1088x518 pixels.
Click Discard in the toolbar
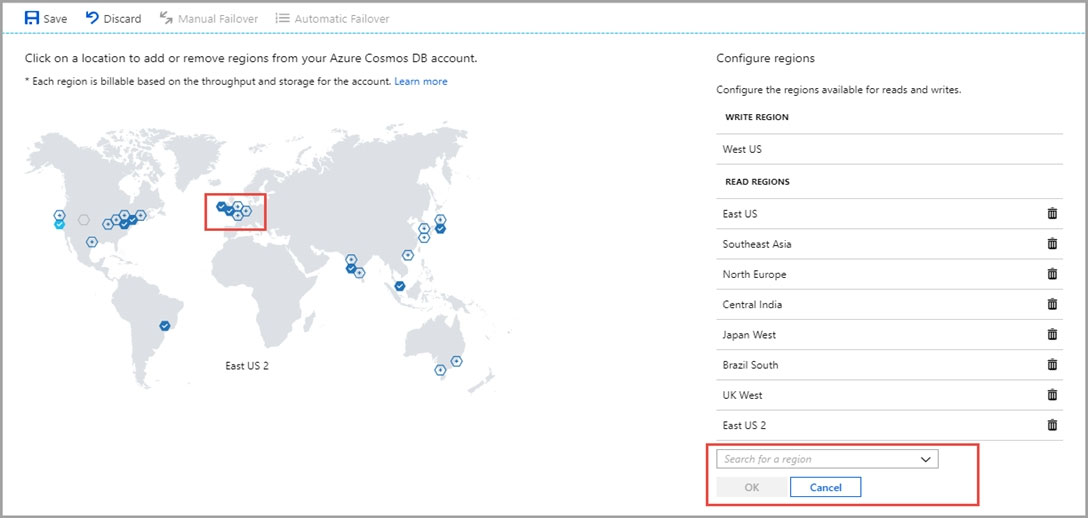tap(113, 19)
